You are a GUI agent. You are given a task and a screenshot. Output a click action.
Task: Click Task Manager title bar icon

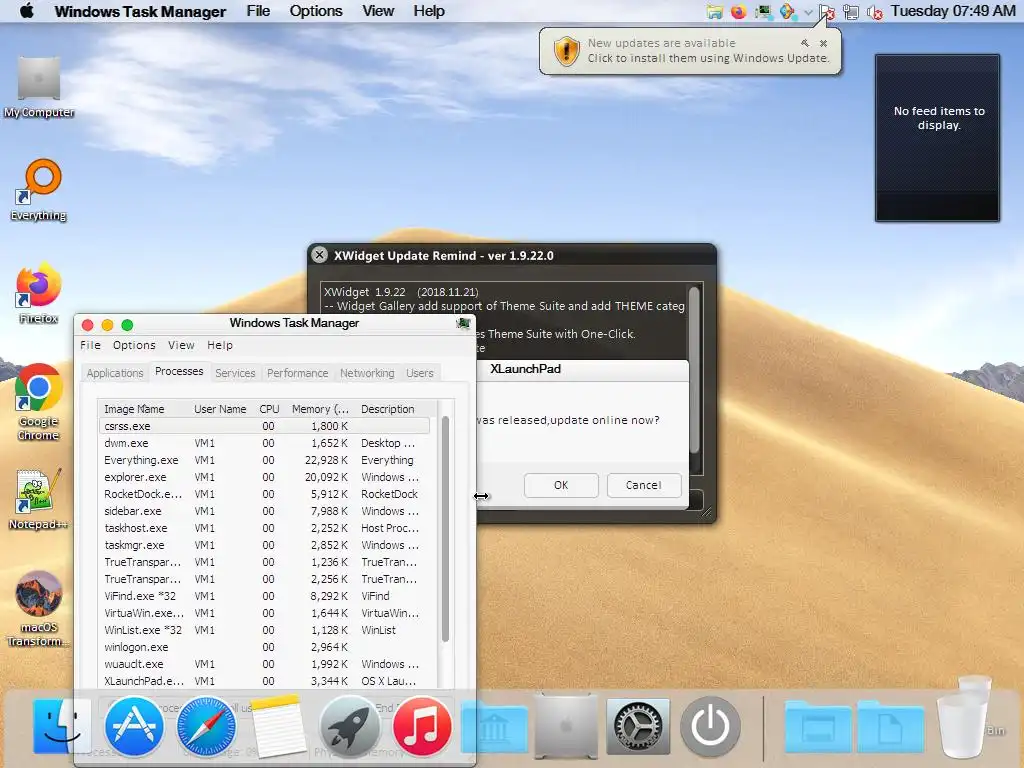[x=463, y=323]
